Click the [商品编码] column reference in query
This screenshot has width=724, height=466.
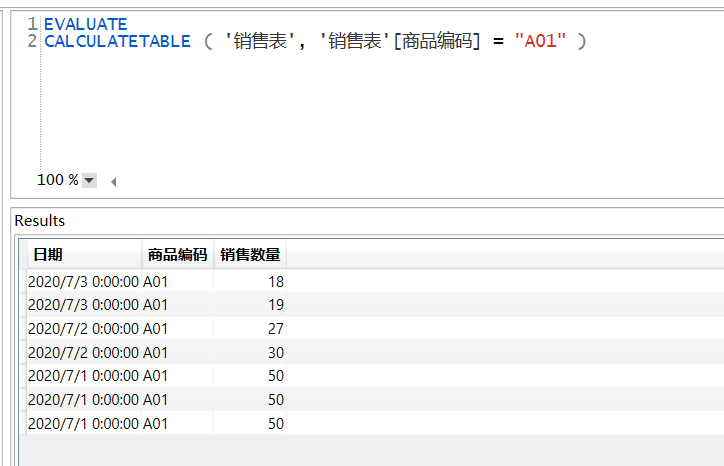pyautogui.click(x=437, y=41)
